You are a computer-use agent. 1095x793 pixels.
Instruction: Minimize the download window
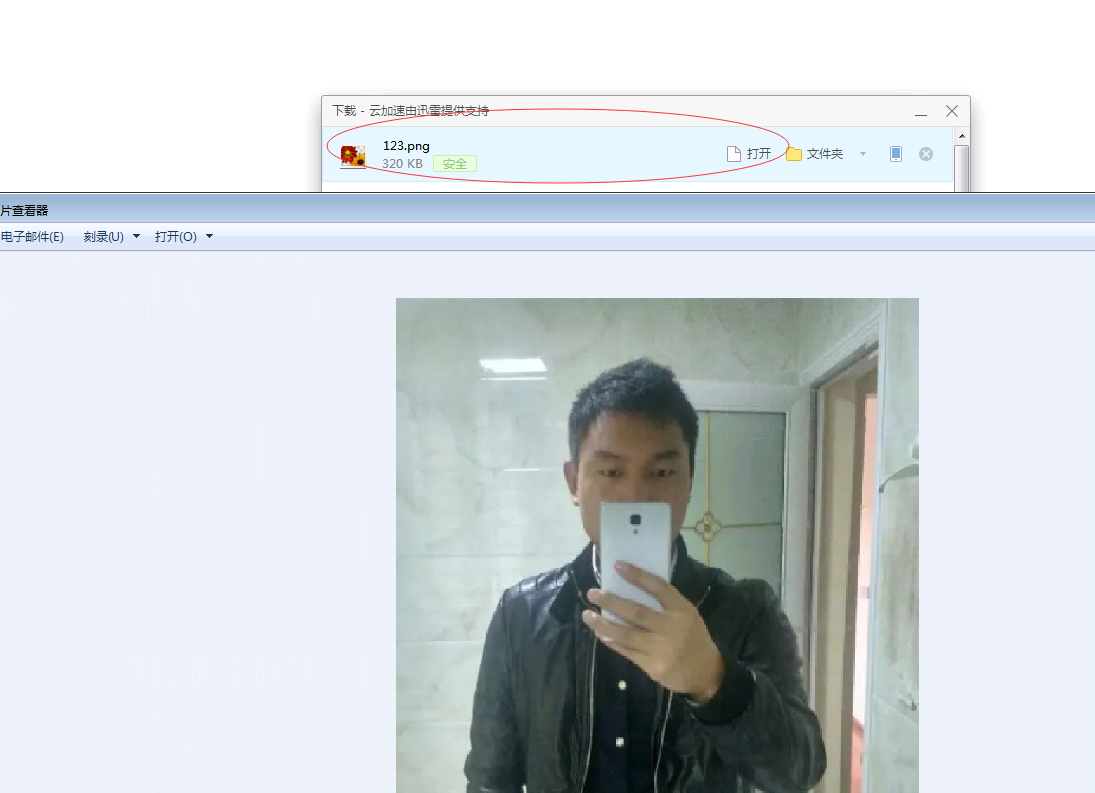point(921,112)
